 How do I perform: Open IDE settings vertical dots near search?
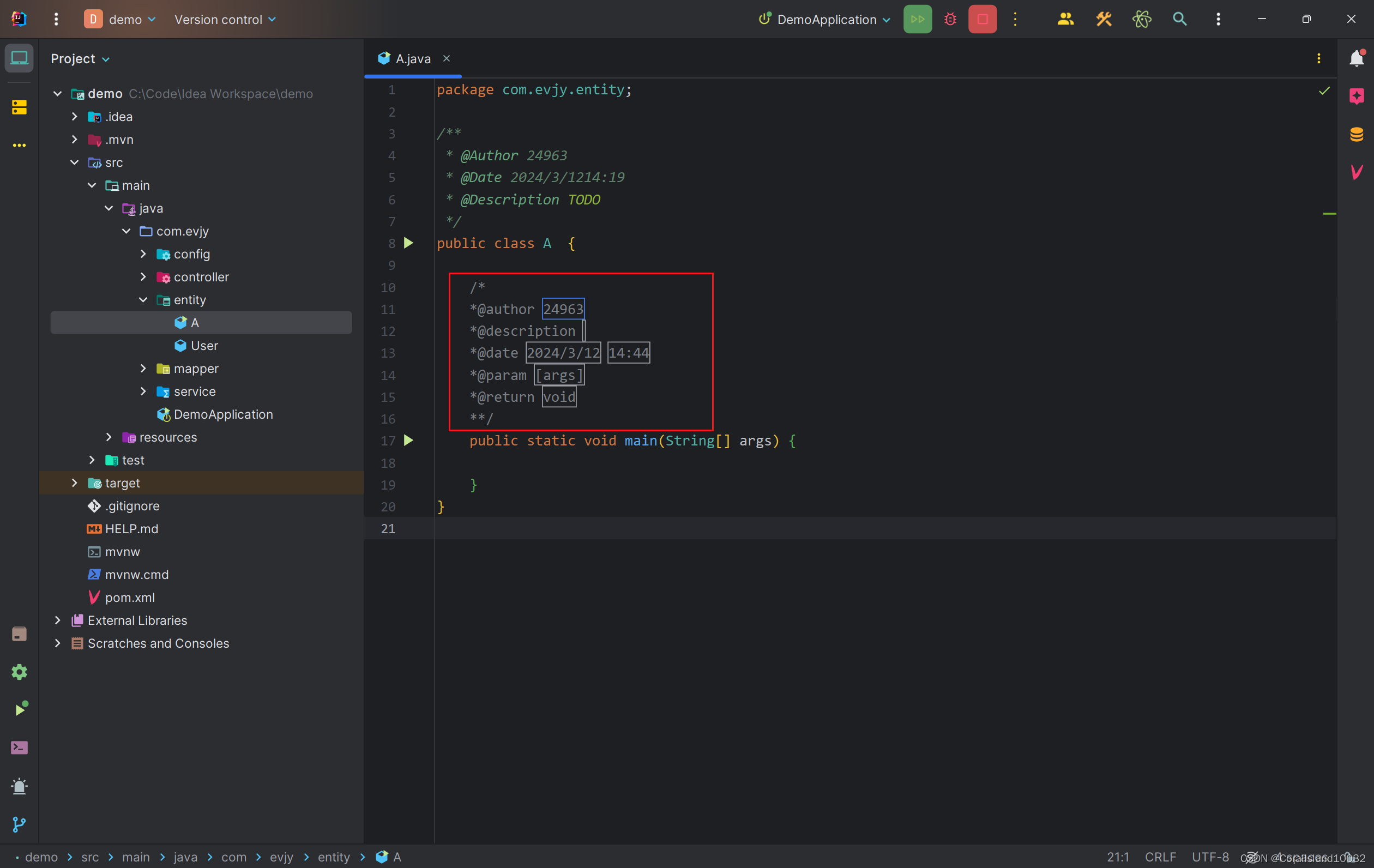1218,20
